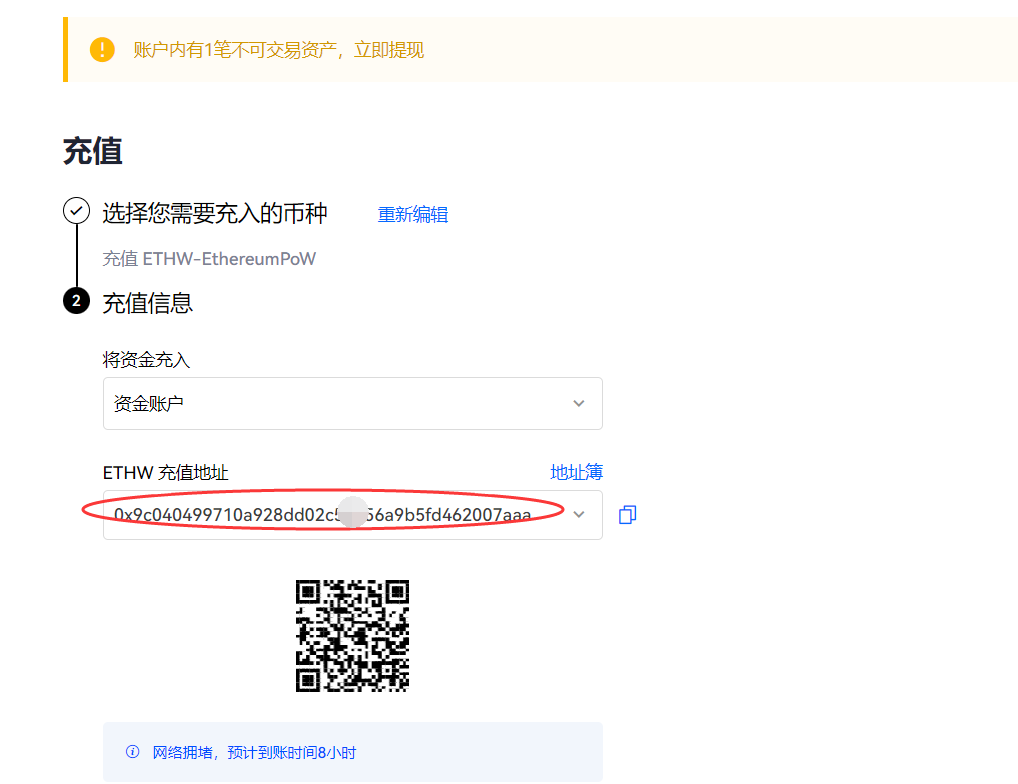Image resolution: width=1018 pixels, height=784 pixels.
Task: Expand the 资金账户 dropdown chevron
Action: [578, 404]
